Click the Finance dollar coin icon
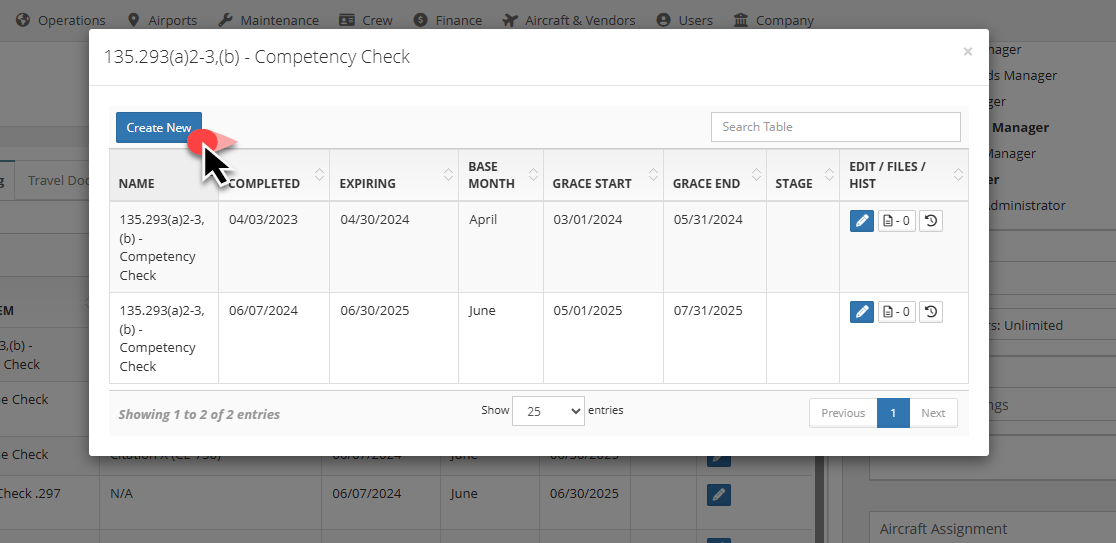Screen dimensions: 1116x543 coord(420,20)
